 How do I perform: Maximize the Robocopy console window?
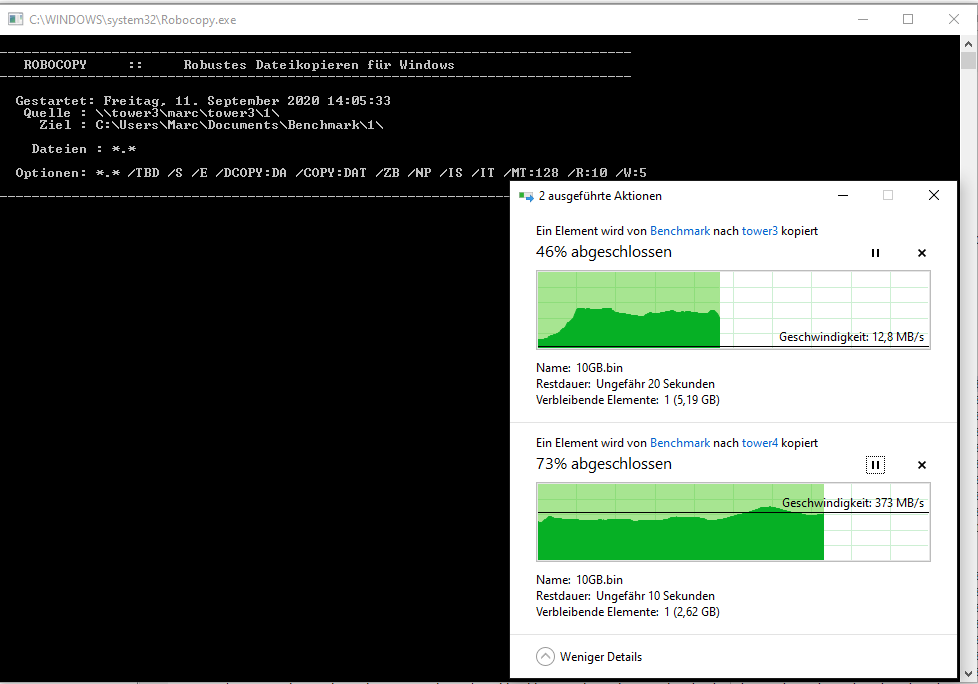[x=908, y=19]
